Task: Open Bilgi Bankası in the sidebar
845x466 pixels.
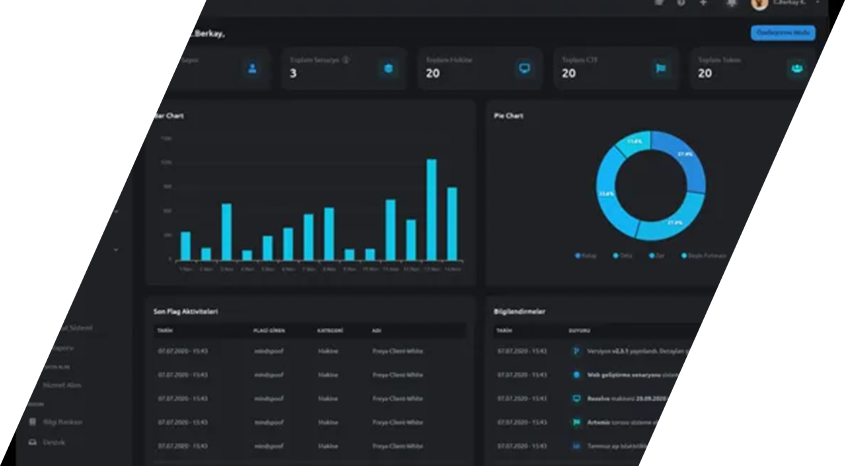Action: (63, 422)
